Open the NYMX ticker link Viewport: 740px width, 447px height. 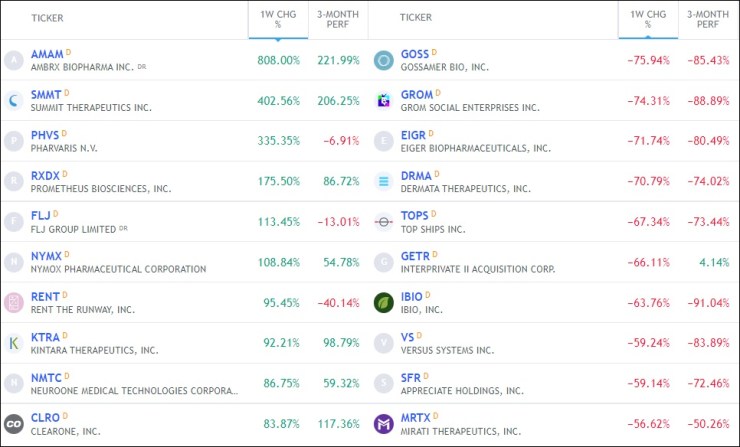46,256
